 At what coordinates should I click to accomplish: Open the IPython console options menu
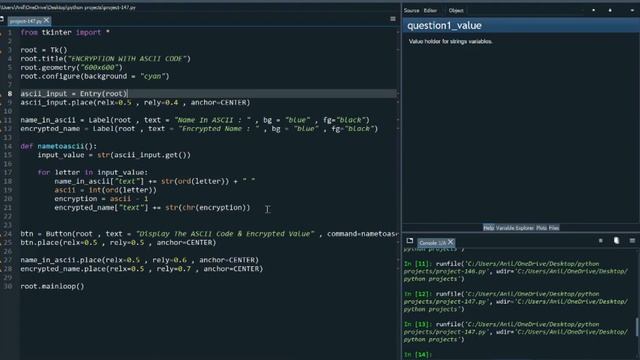[x=632, y=241]
